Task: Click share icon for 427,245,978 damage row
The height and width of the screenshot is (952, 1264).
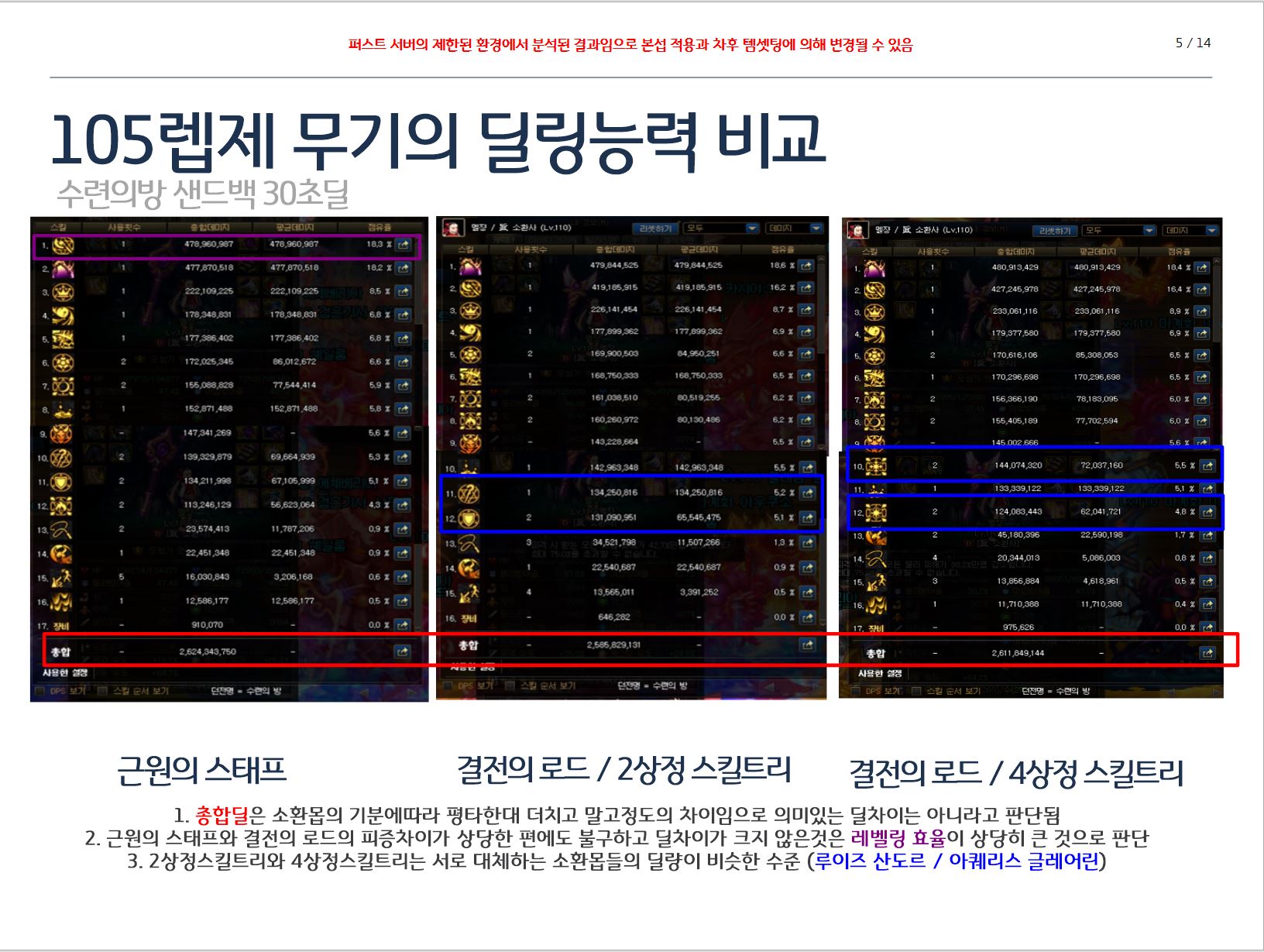Action: point(1201,290)
